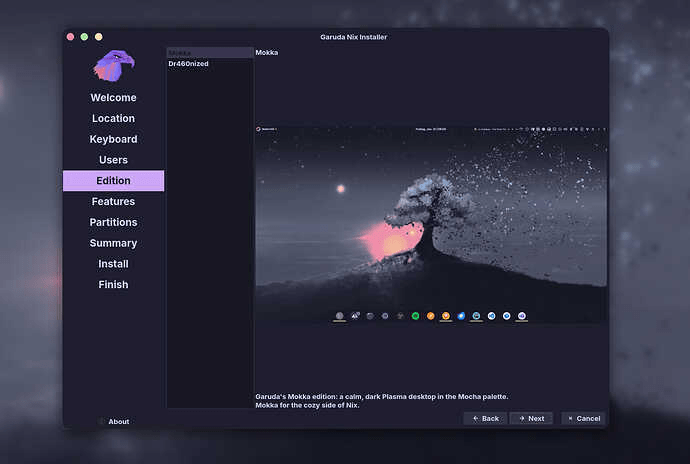
Task: Open the Features step in sidebar
Action: [x=113, y=202]
